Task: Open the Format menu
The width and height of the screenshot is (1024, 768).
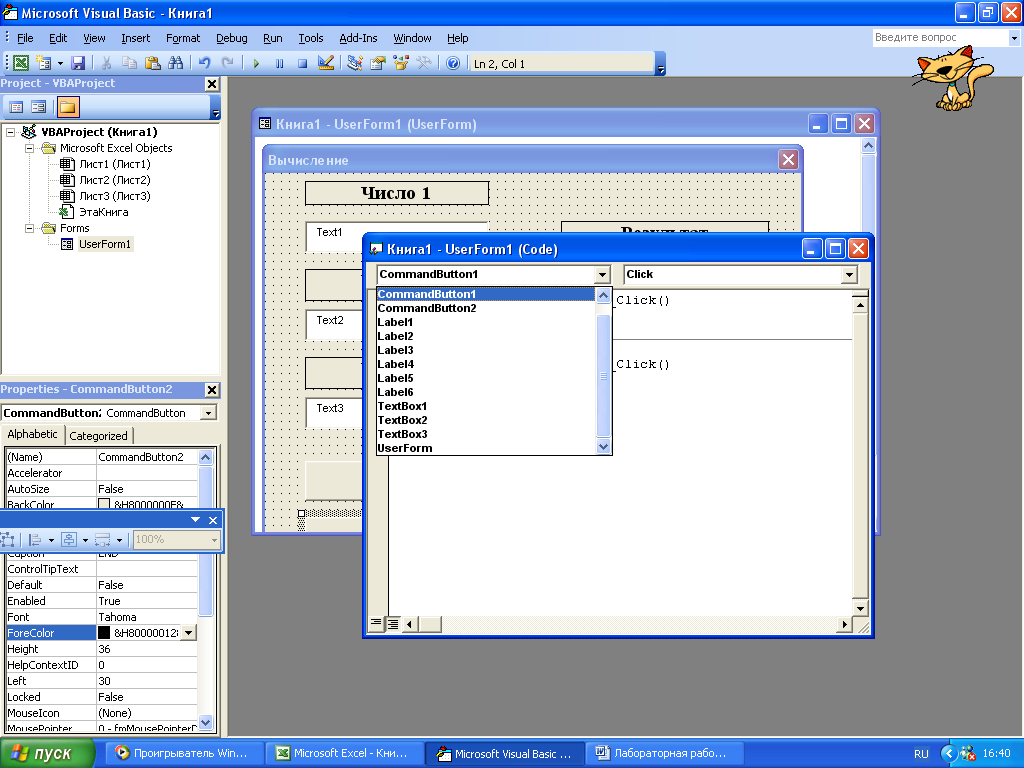Action: click(x=183, y=38)
